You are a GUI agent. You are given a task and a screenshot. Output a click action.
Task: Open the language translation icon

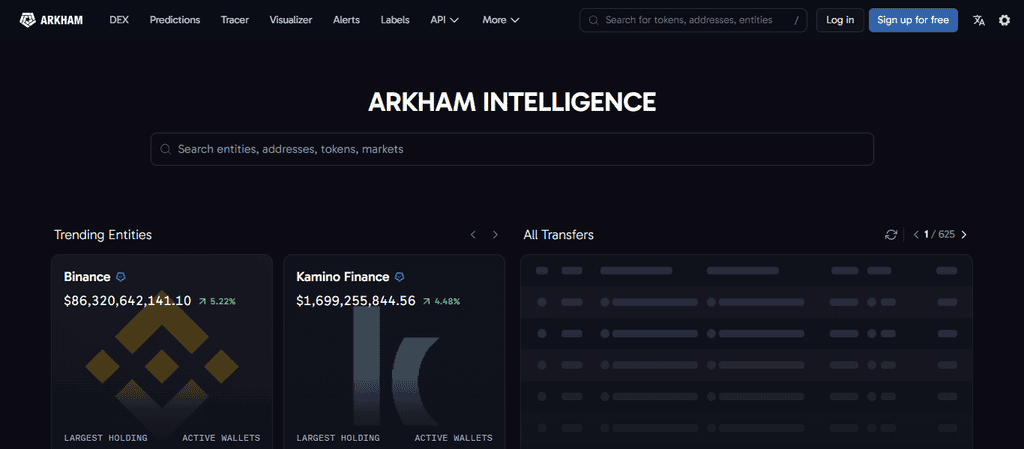coord(978,20)
